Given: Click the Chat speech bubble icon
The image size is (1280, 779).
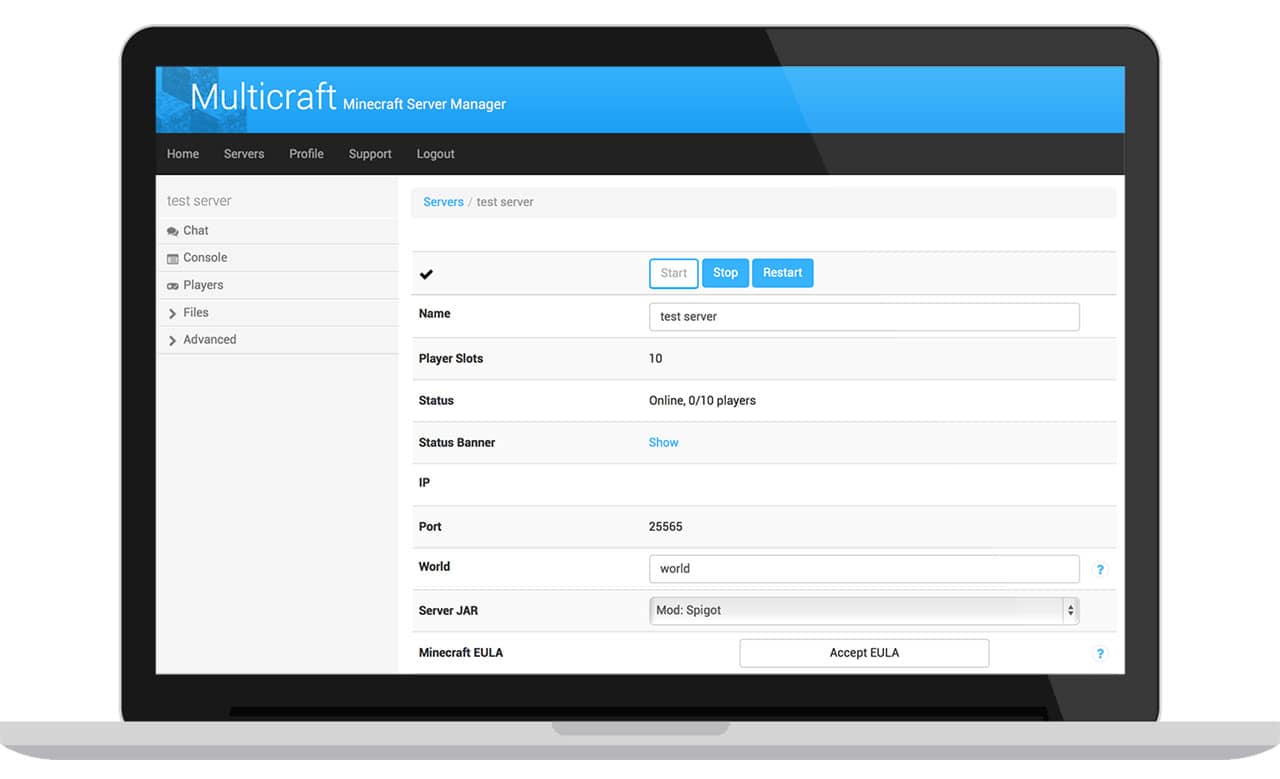Looking at the screenshot, I should 173,231.
